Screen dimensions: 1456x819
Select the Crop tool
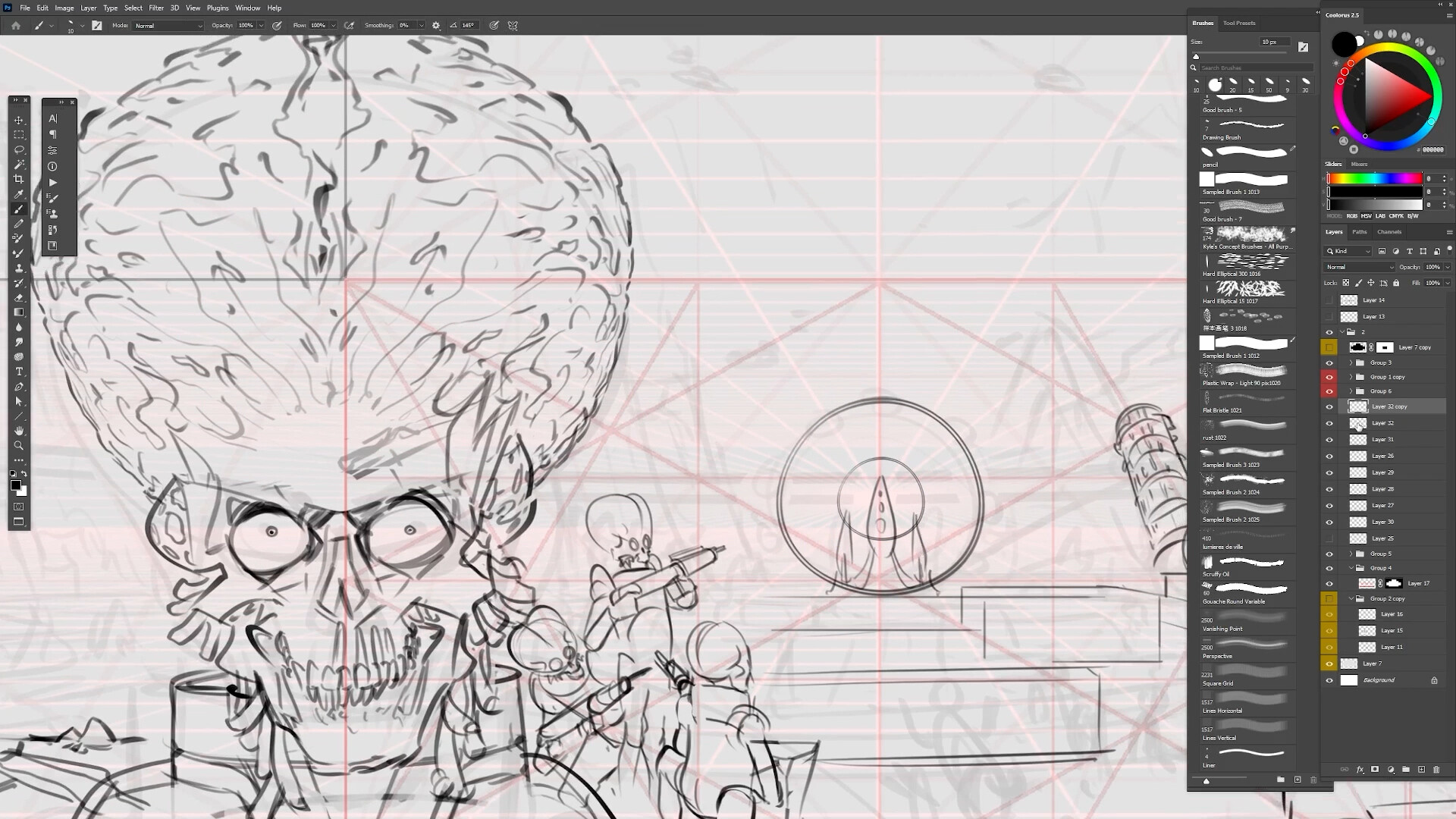pyautogui.click(x=19, y=179)
